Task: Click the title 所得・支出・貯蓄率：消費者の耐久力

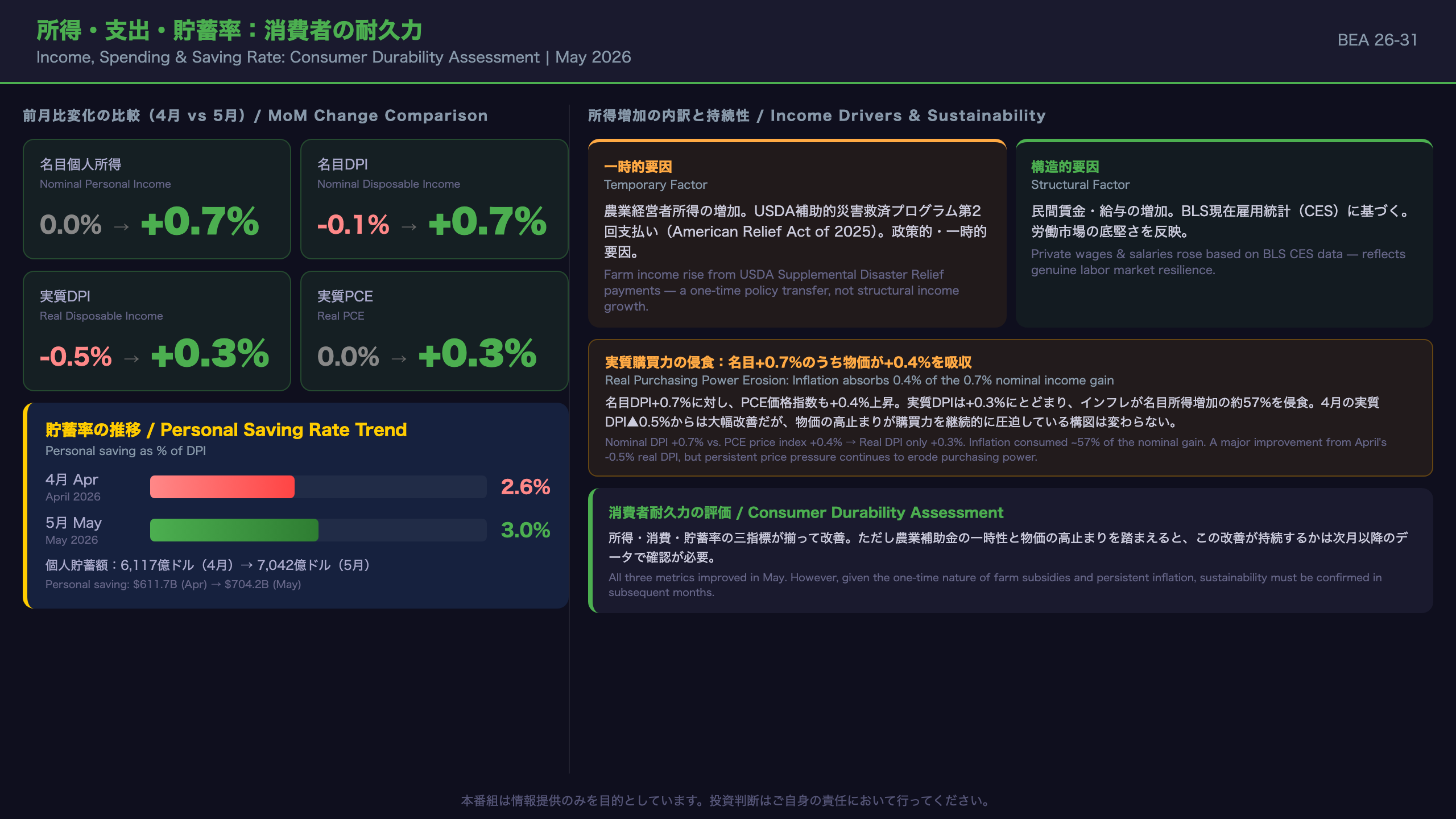Action: coord(229,30)
